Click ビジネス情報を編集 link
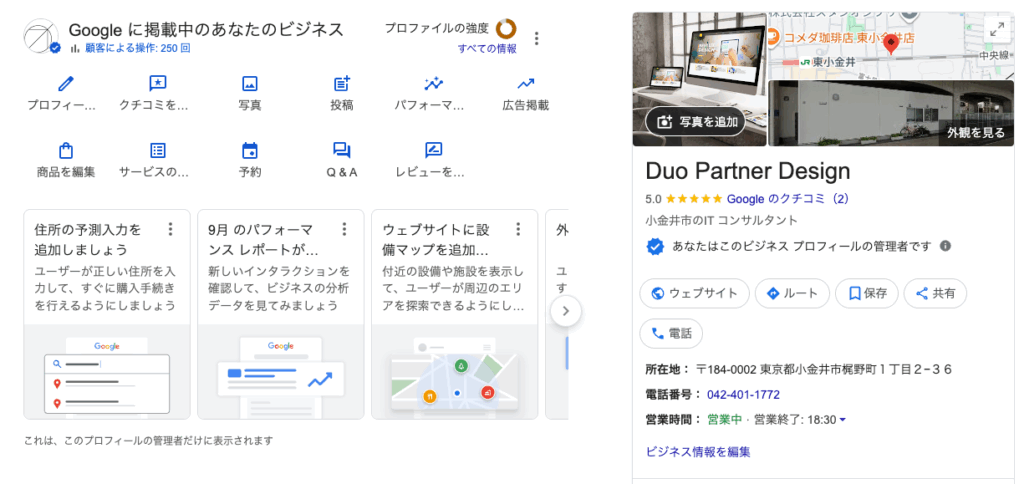The image size is (1024, 484). pyautogui.click(x=698, y=451)
